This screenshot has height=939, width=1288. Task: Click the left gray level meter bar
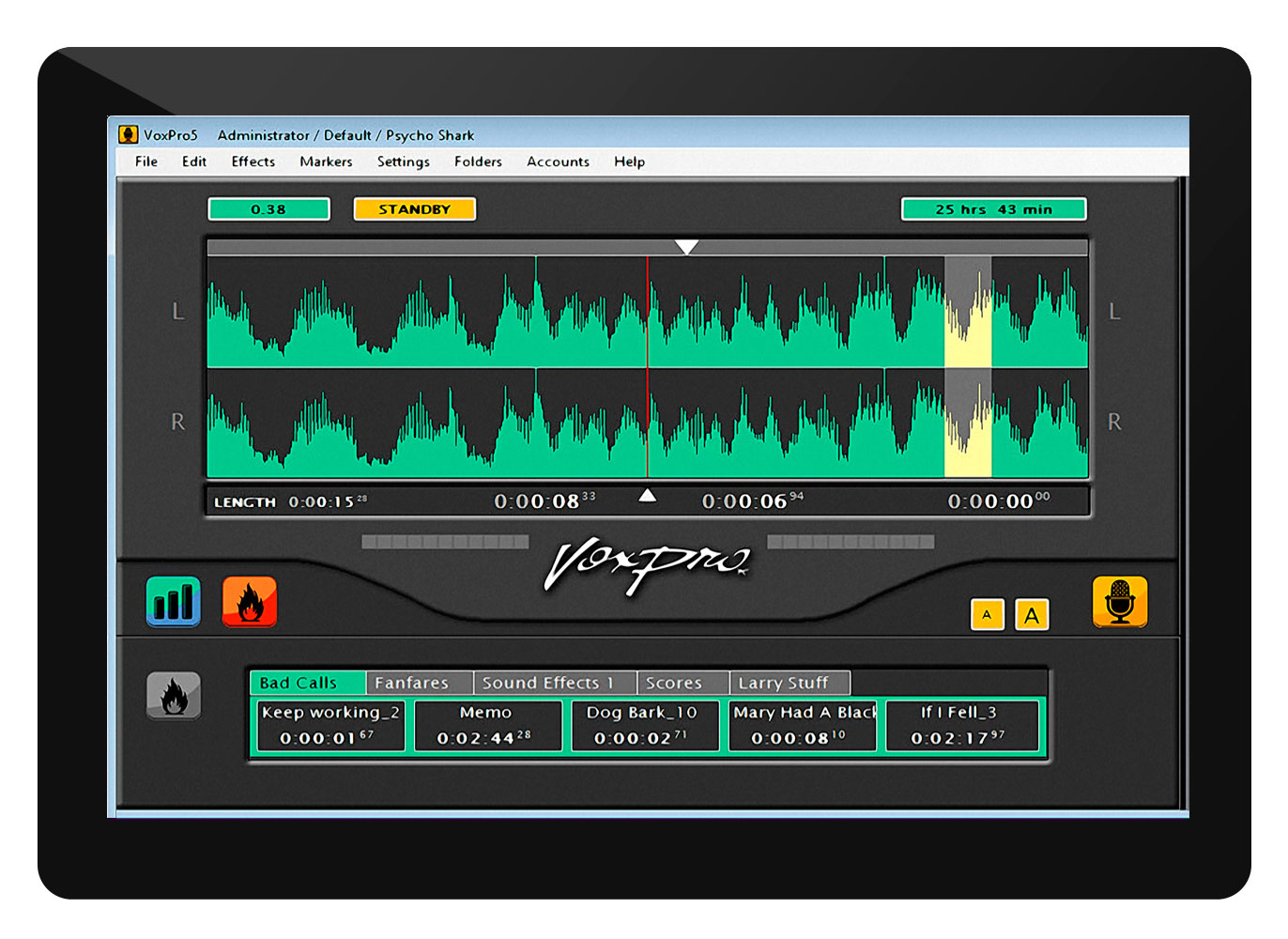(x=445, y=542)
